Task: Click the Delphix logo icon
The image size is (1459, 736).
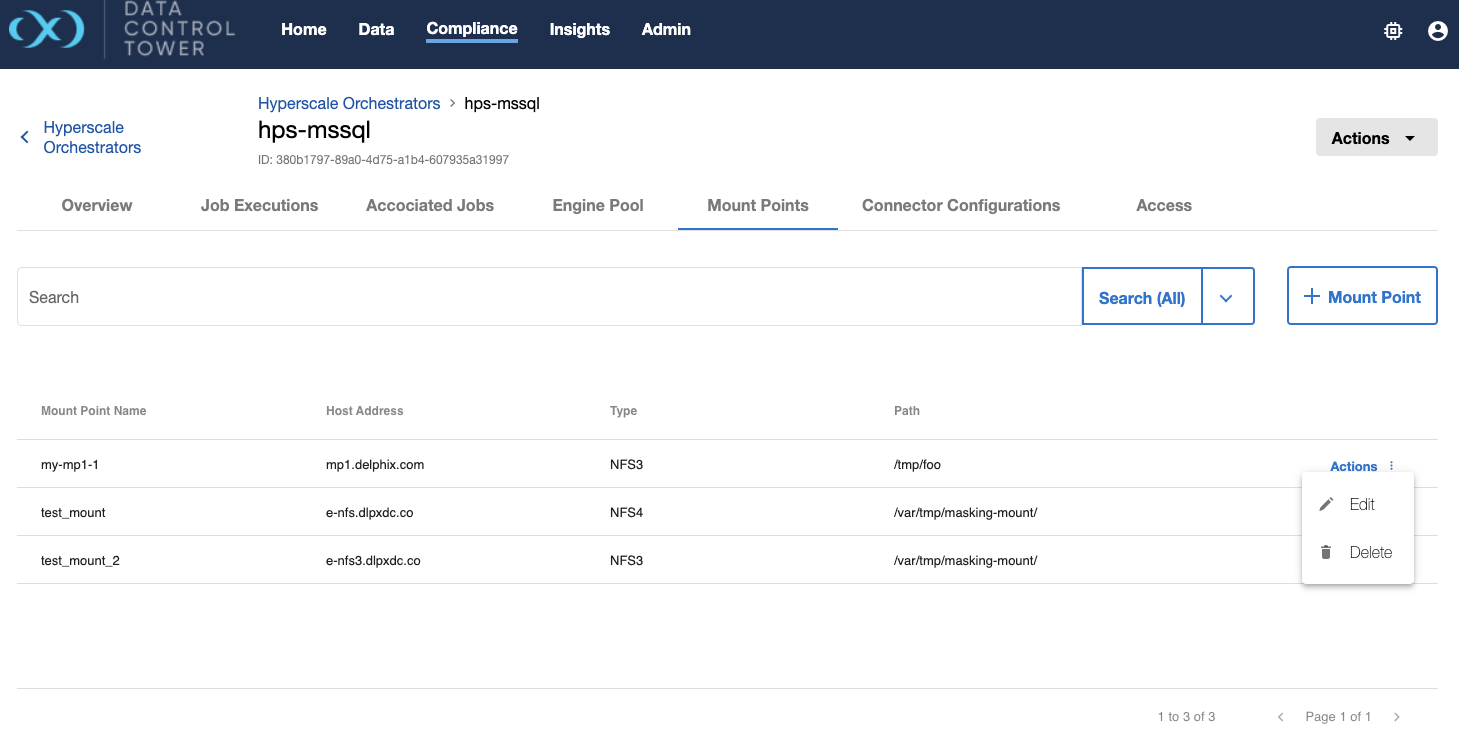Action: pos(47,30)
